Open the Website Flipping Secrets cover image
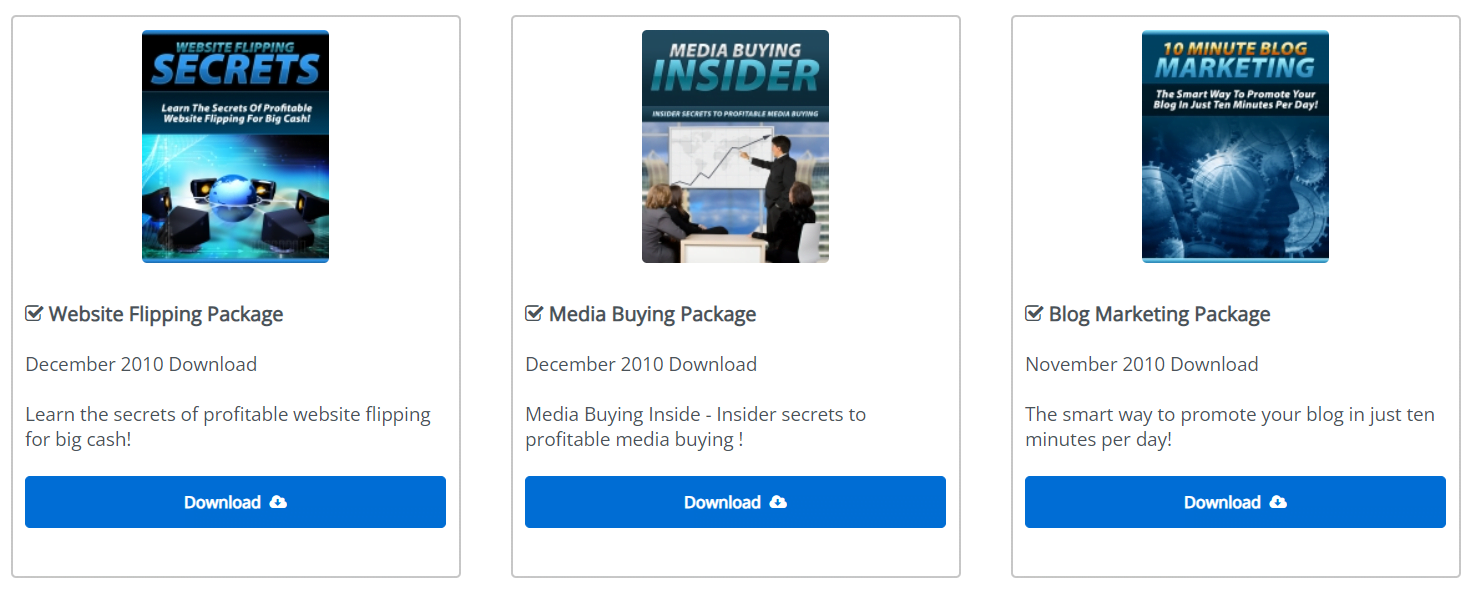Screen dimensions: 1470x594 (235, 146)
